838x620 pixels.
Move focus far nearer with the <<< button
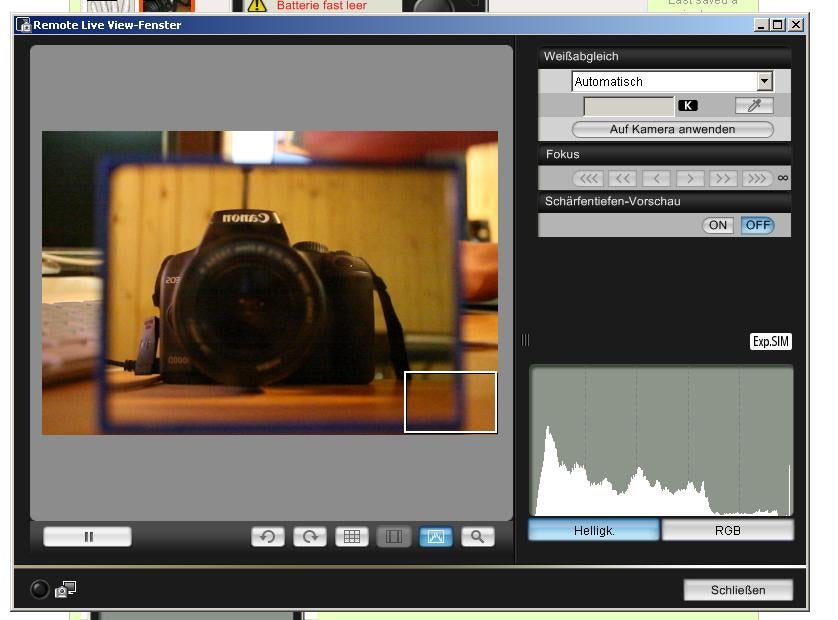[x=588, y=179]
